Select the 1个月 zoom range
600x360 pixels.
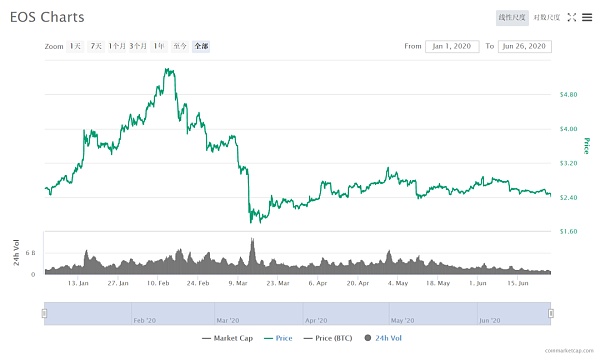point(117,46)
